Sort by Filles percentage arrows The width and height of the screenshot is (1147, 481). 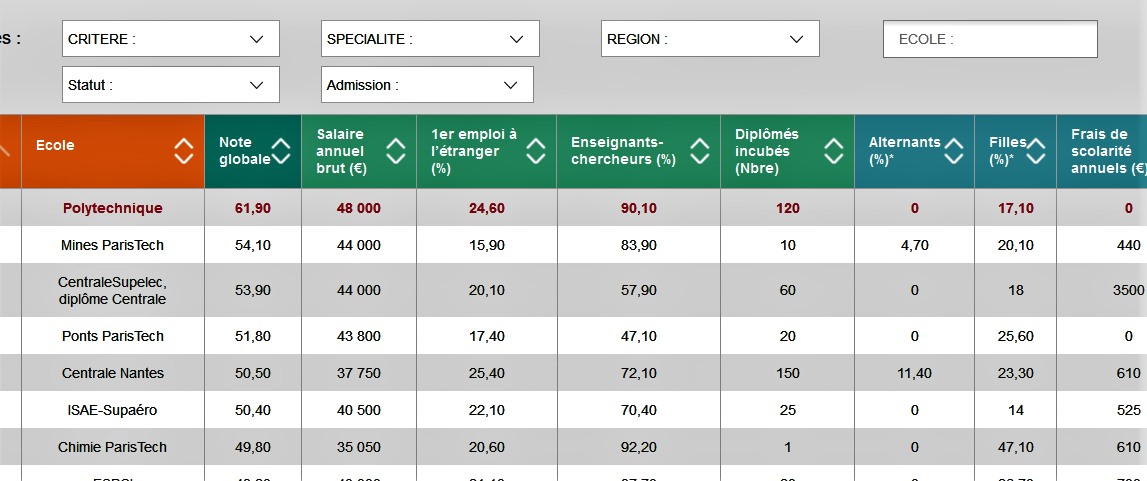[1036, 151]
